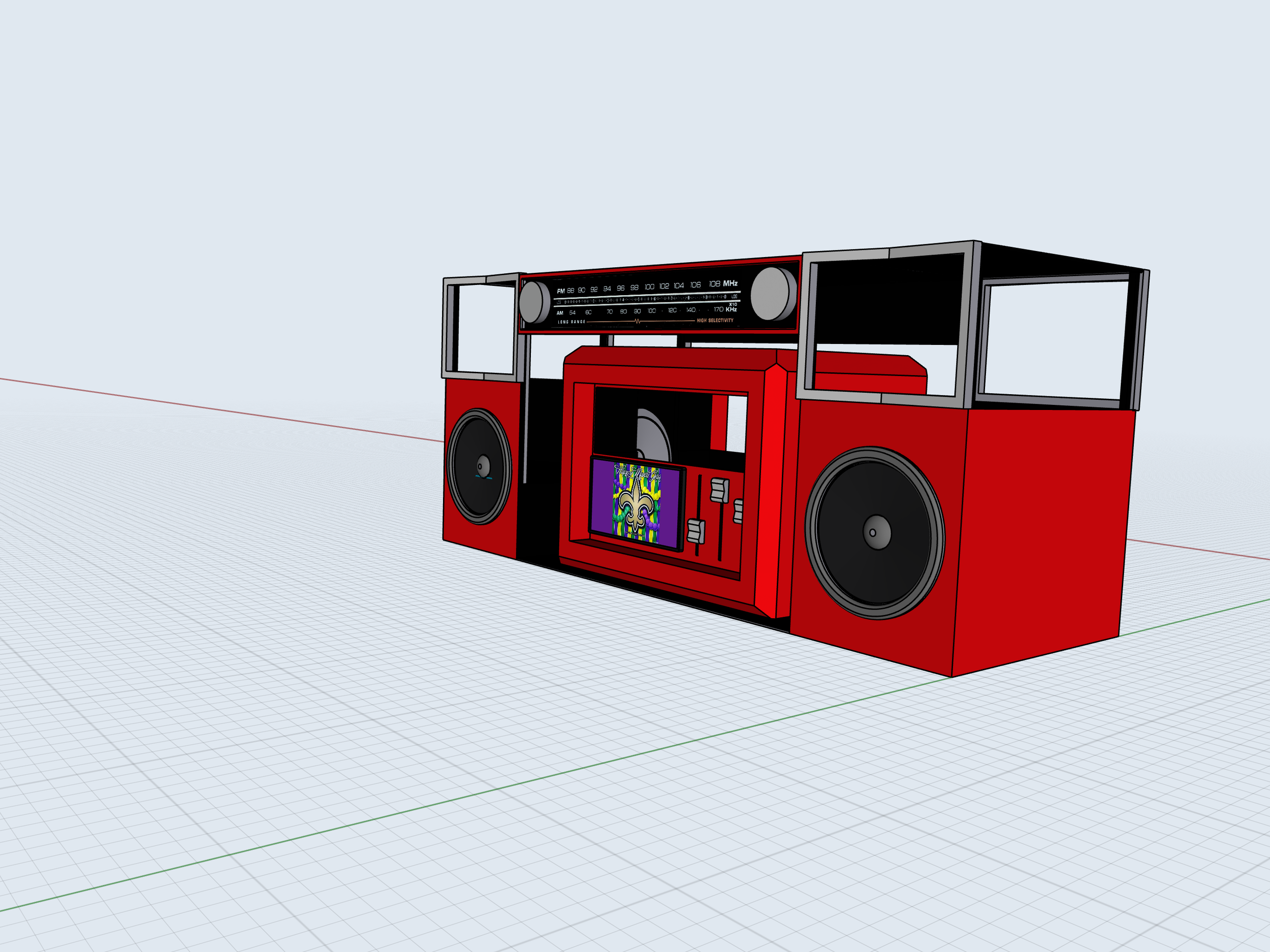The height and width of the screenshot is (952, 1270).
Task: Click the AM 170 KHz label on dial
Action: (725, 309)
